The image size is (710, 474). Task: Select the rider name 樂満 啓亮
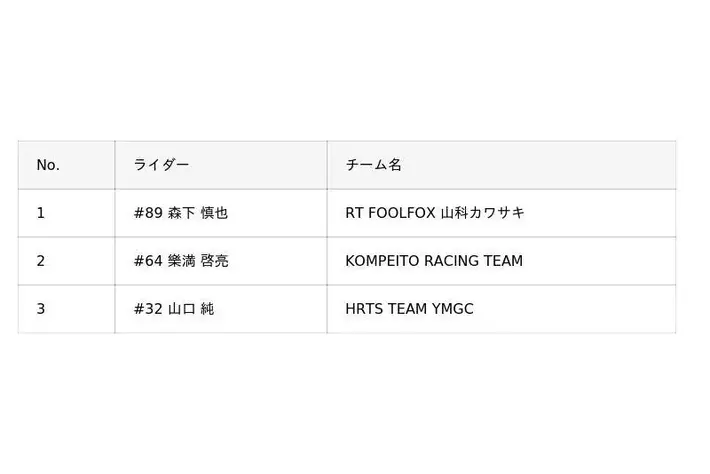199,261
